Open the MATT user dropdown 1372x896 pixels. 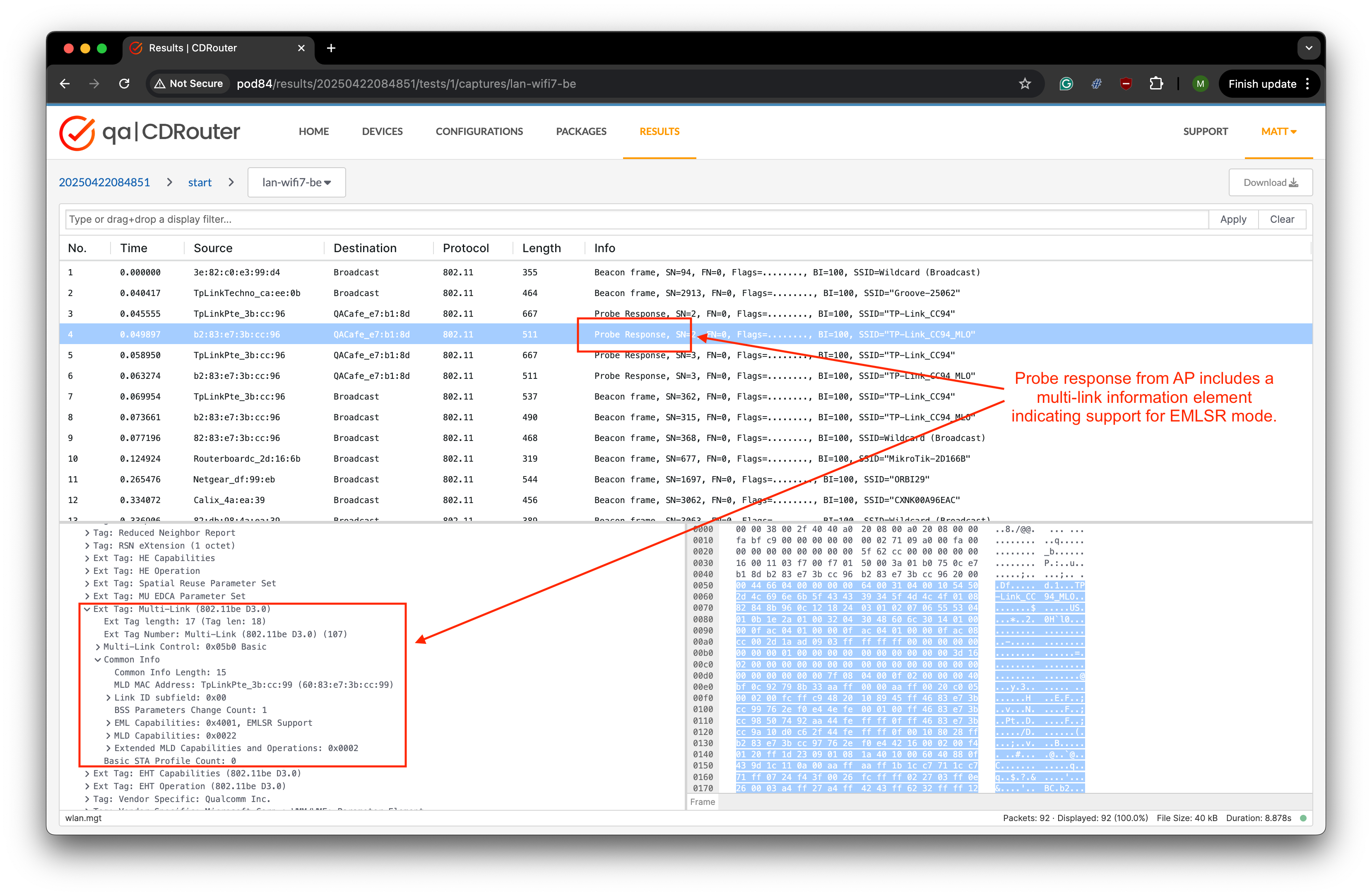pos(1278,131)
